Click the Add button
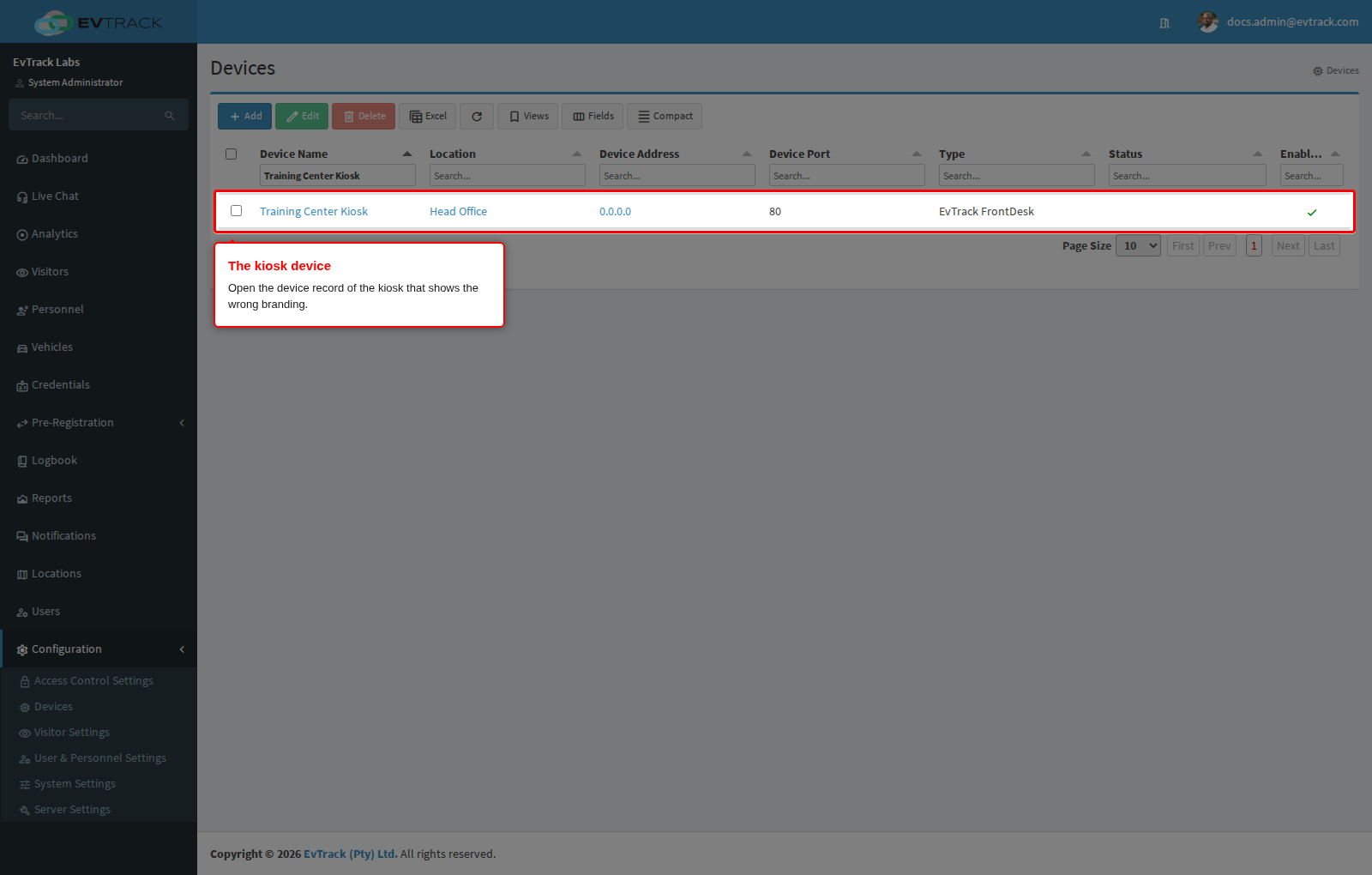This screenshot has width=1372, height=875. [x=245, y=117]
